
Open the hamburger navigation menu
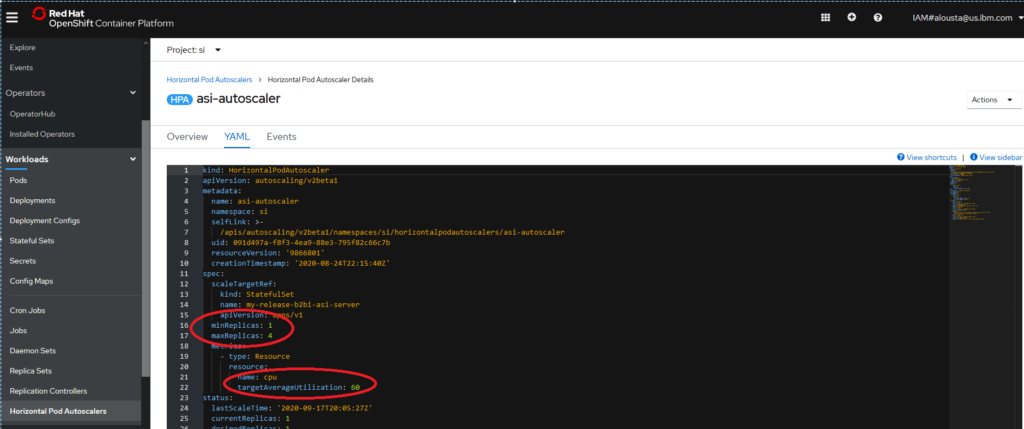pyautogui.click(x=12, y=17)
